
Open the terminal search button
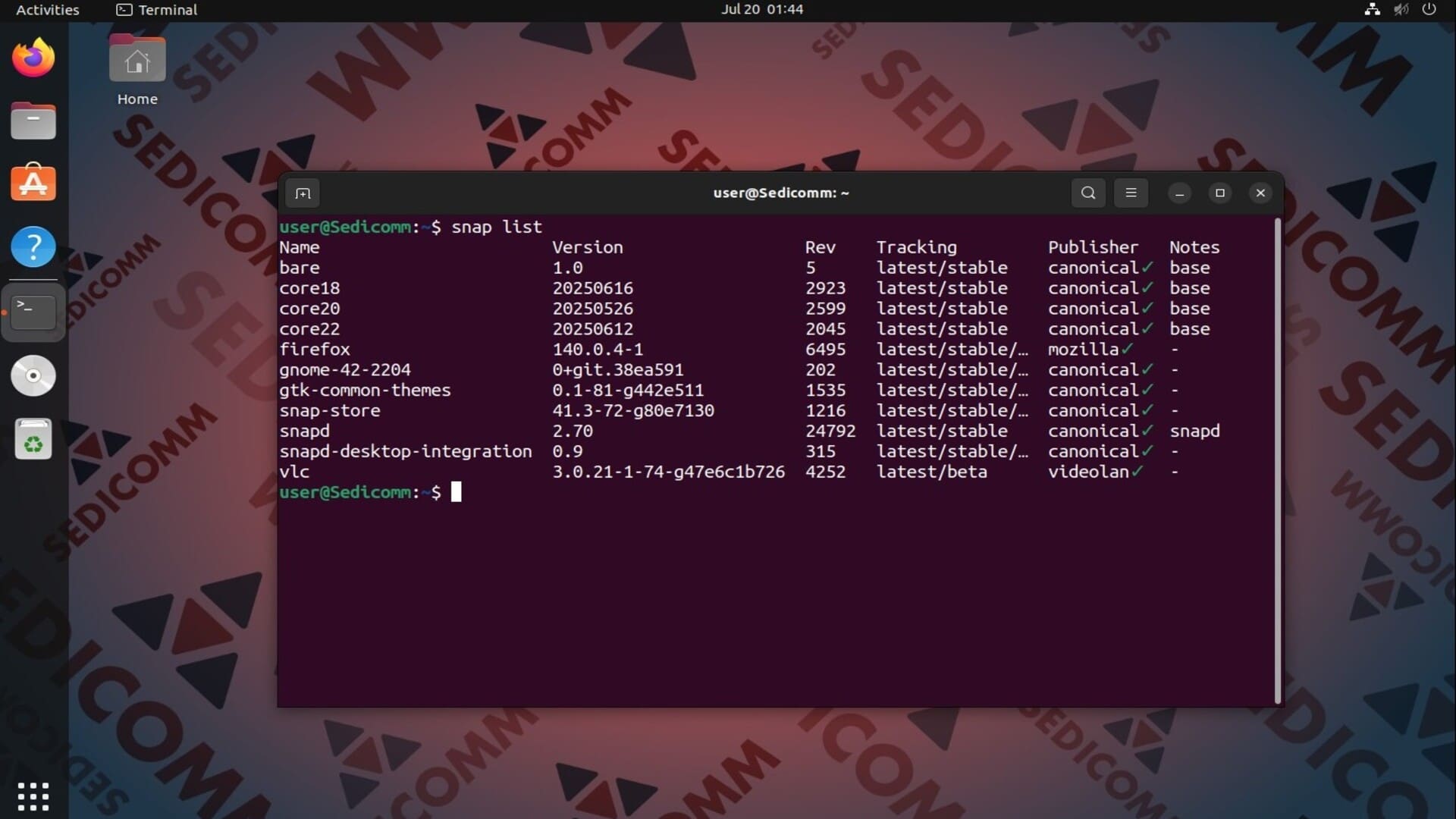[x=1088, y=193]
